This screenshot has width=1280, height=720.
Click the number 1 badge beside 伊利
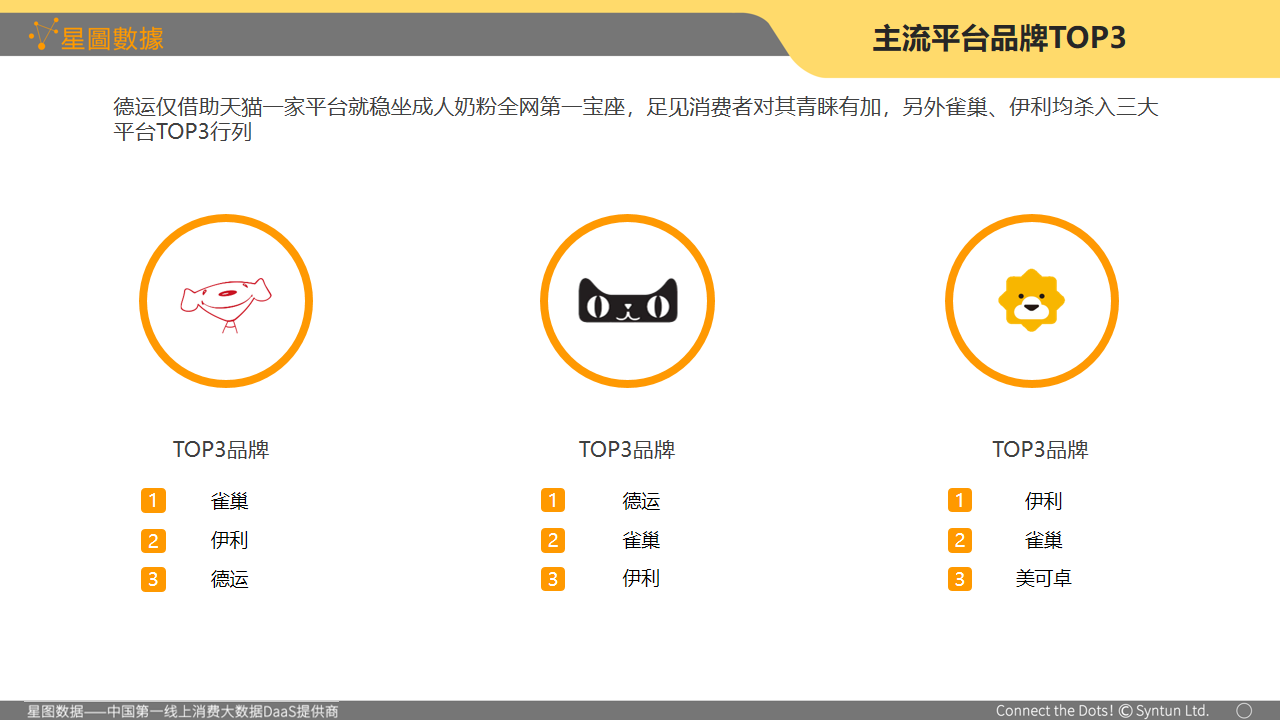click(960, 500)
